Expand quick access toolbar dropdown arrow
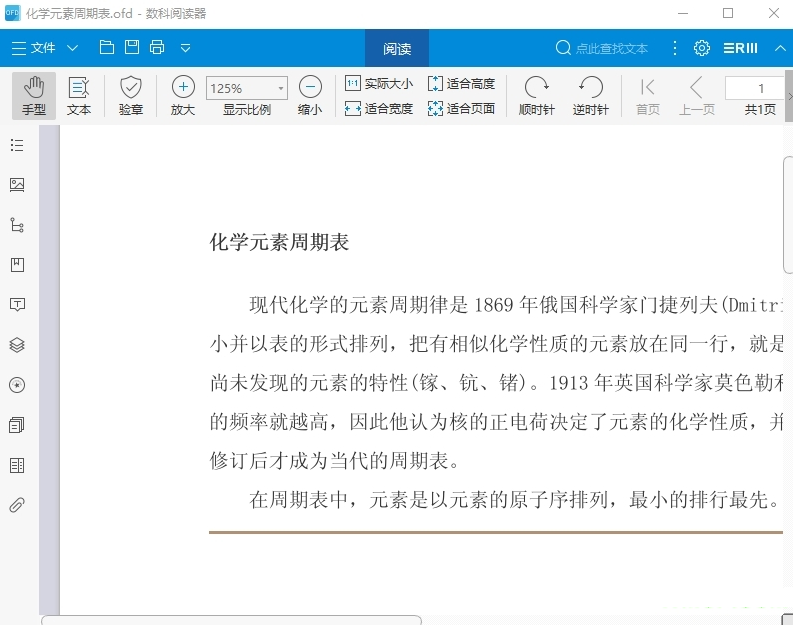This screenshot has height=625, width=794. click(185, 48)
